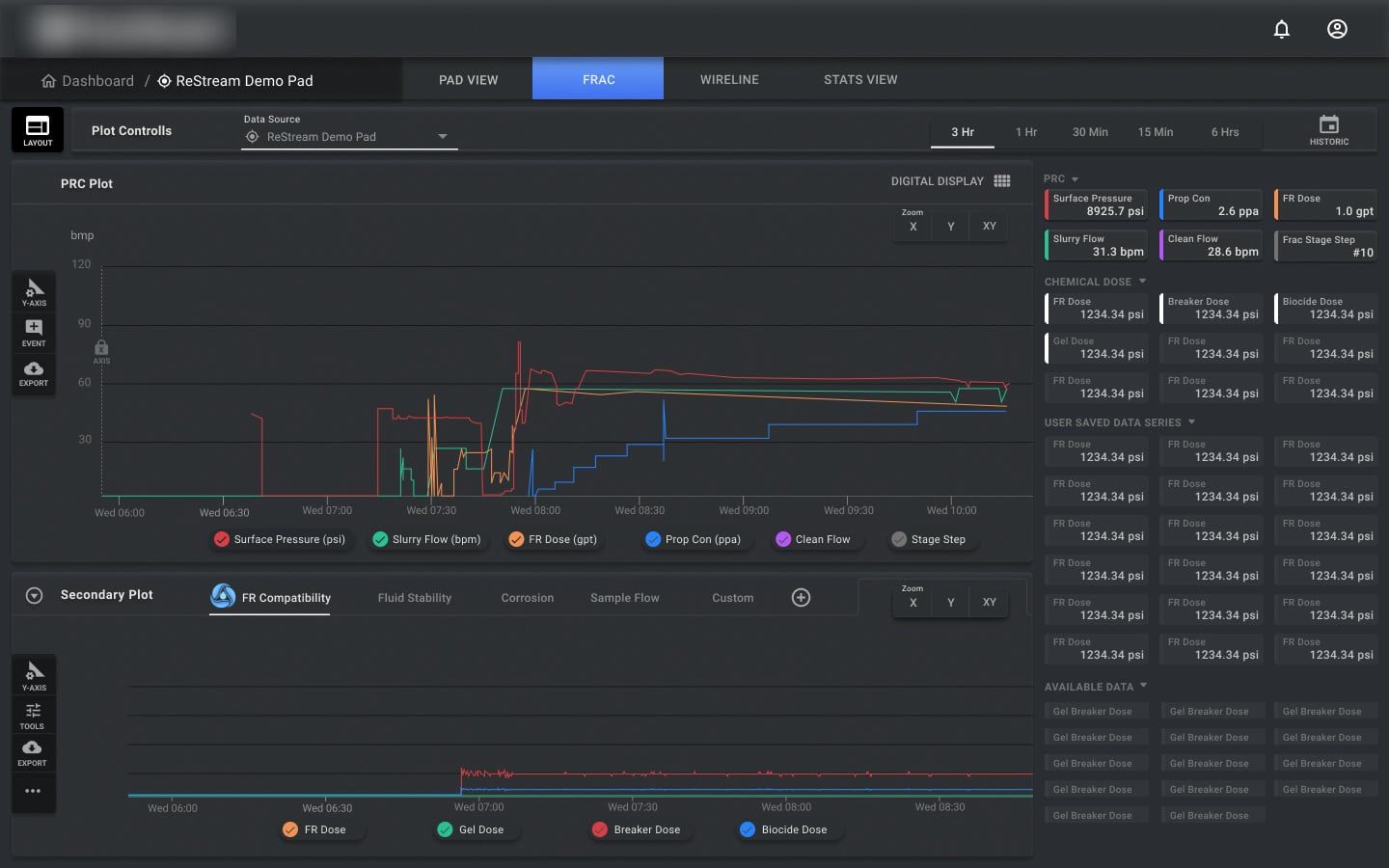Select FR Compatibility secondary tab
This screenshot has width=1389, height=868.
(270, 597)
